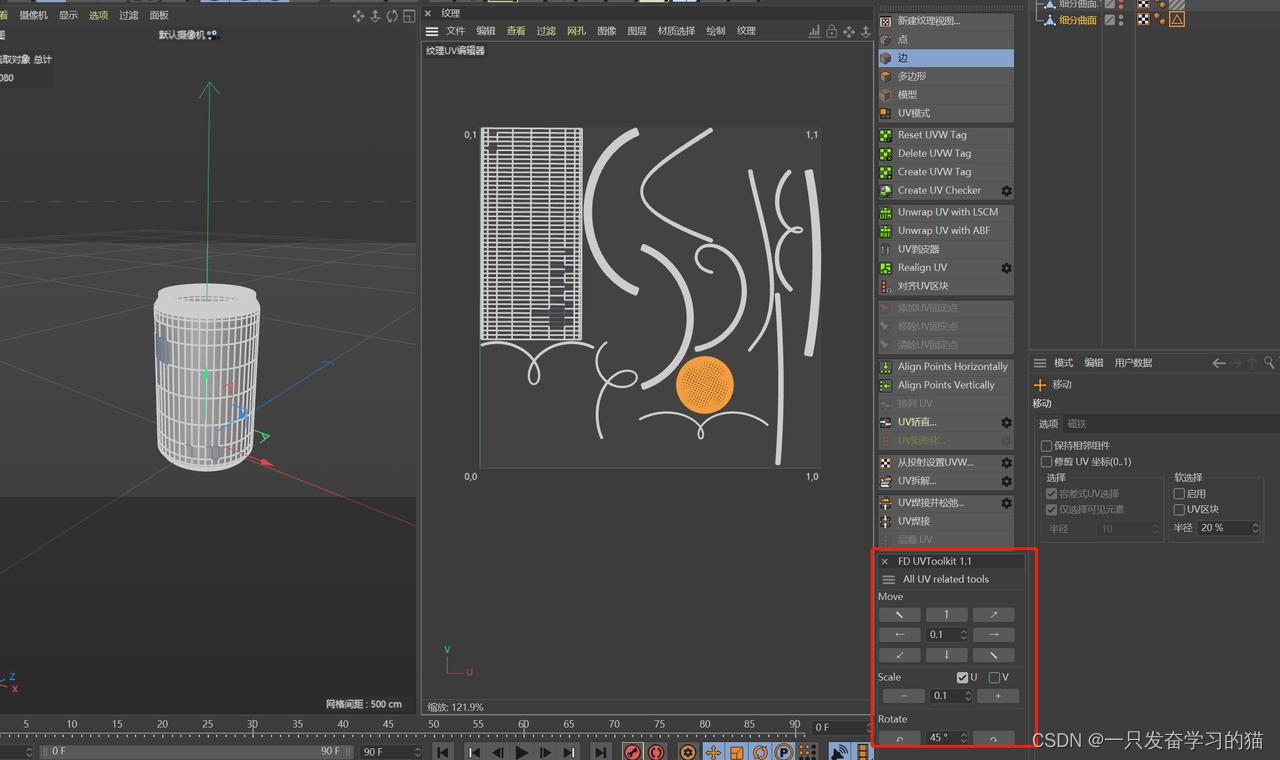Open the UV editor 网孔 menu
This screenshot has height=760, width=1280.
pyautogui.click(x=576, y=31)
